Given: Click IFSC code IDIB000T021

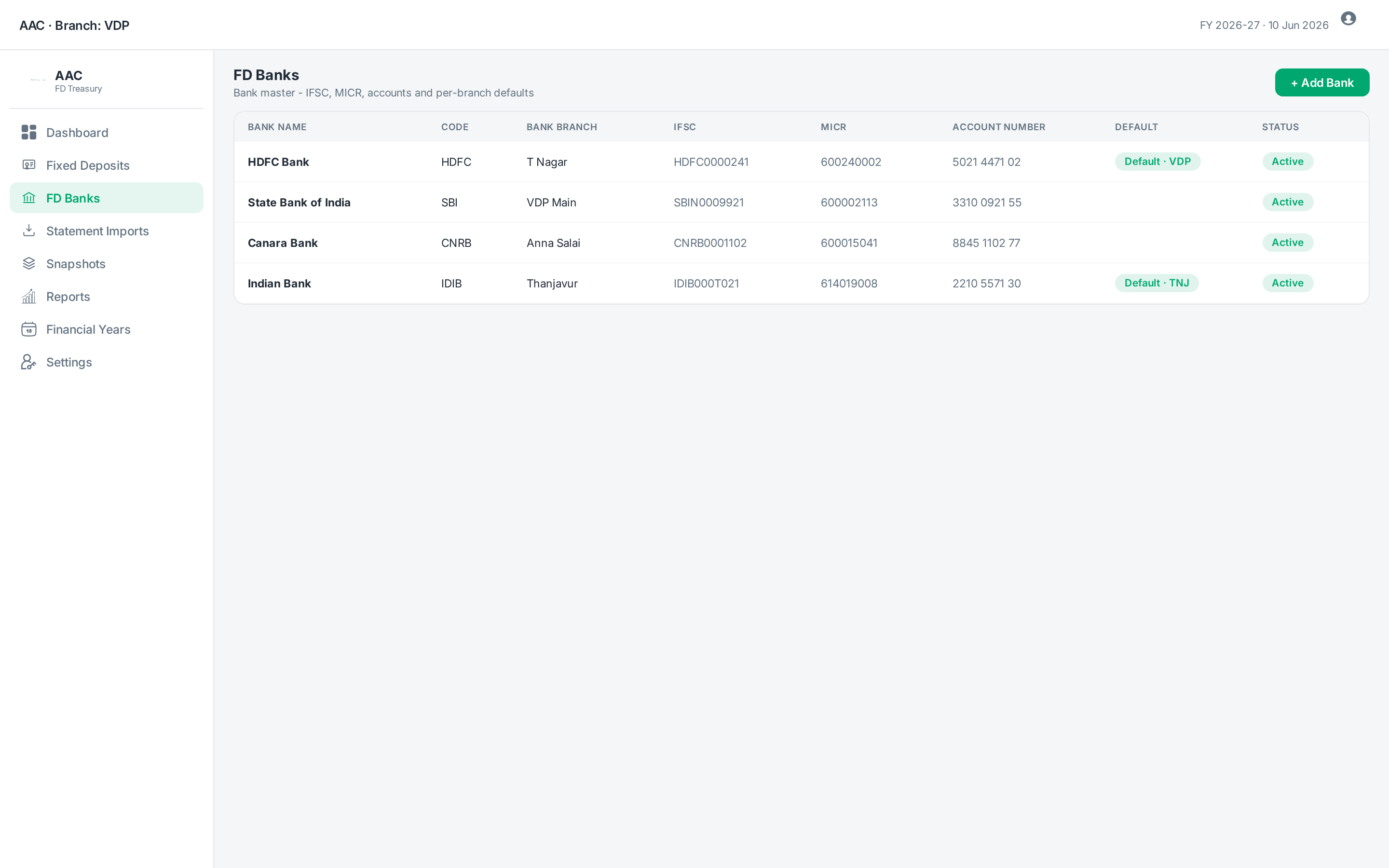Looking at the screenshot, I should pyautogui.click(x=707, y=284).
